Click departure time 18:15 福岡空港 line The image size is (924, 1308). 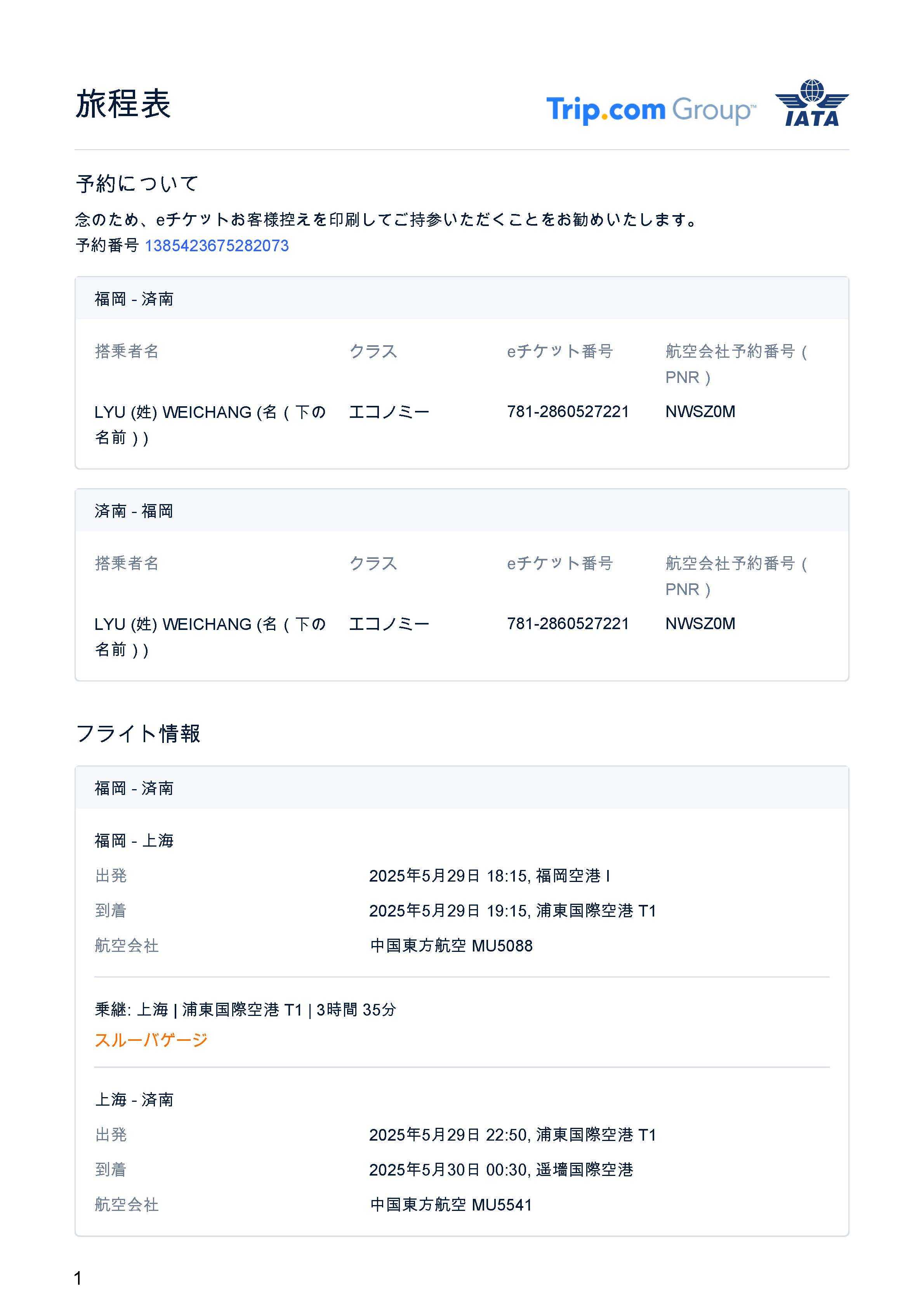[x=489, y=876]
